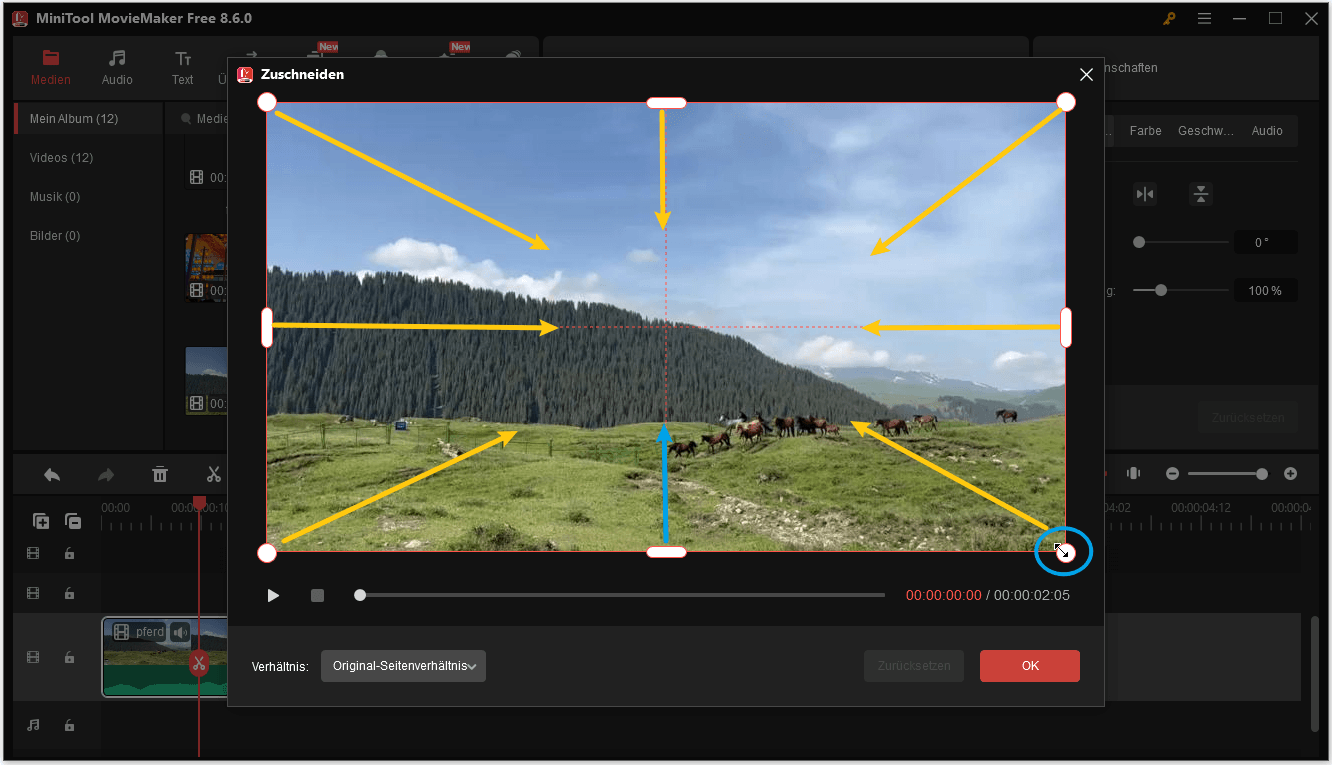Zoom out of the timeline

pyautogui.click(x=1172, y=474)
